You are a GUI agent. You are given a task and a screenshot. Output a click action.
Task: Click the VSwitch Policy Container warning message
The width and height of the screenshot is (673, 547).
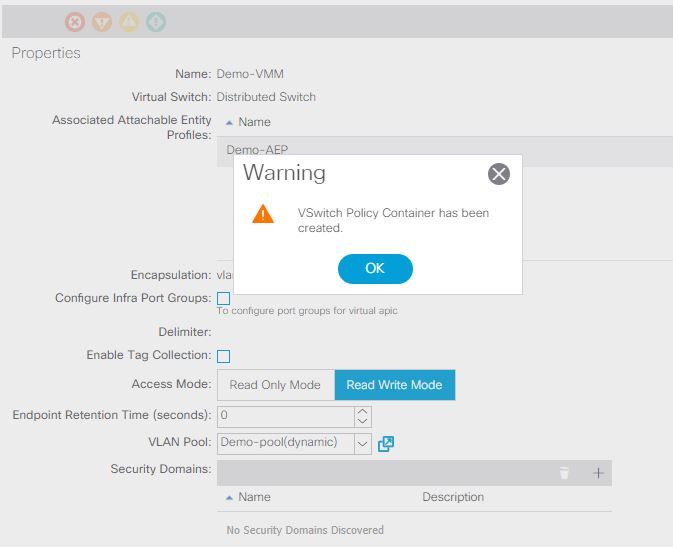click(x=393, y=220)
